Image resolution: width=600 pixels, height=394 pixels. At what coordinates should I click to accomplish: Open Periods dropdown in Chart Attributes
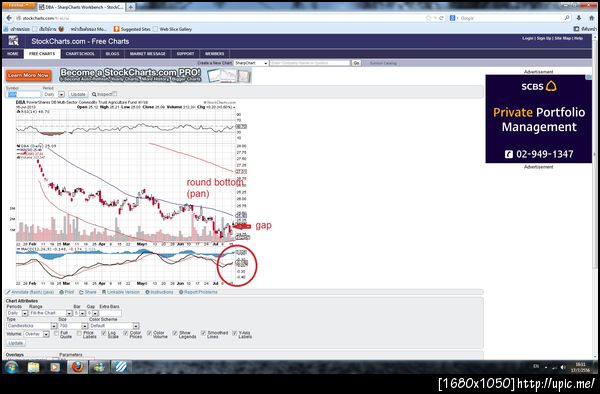[17, 313]
